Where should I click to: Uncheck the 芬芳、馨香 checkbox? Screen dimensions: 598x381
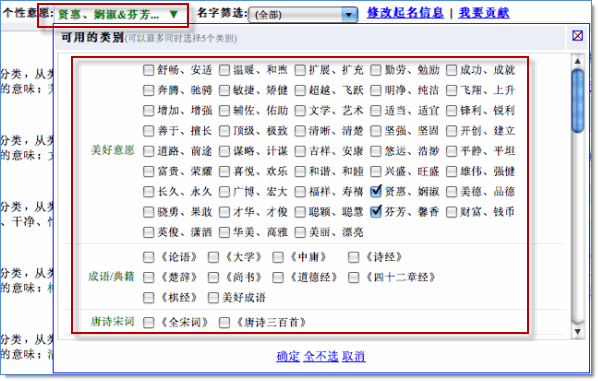tap(376, 211)
